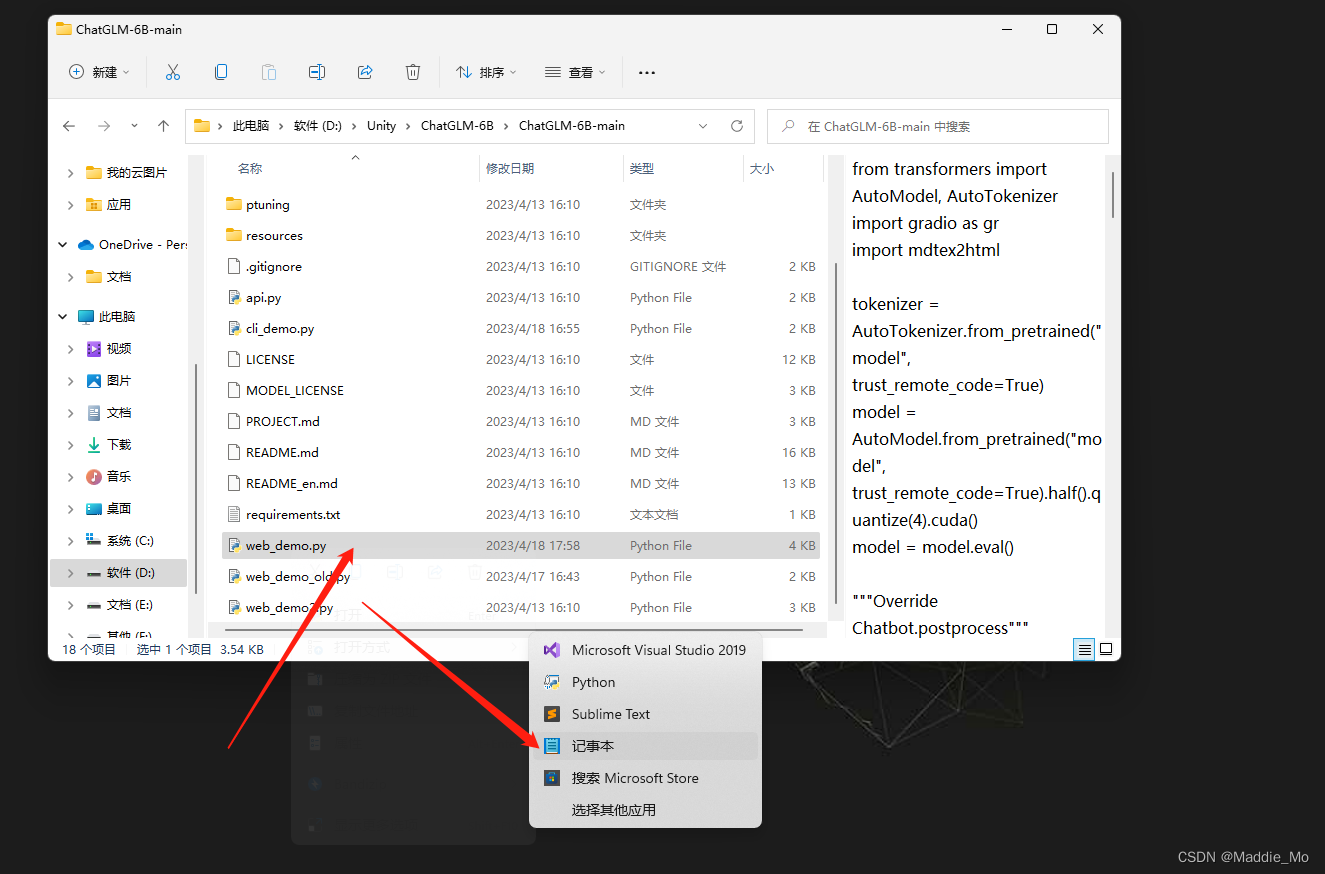Viewport: 1325px width, 874px height.
Task: Click the file list horizontal scrollbar
Action: point(514,630)
